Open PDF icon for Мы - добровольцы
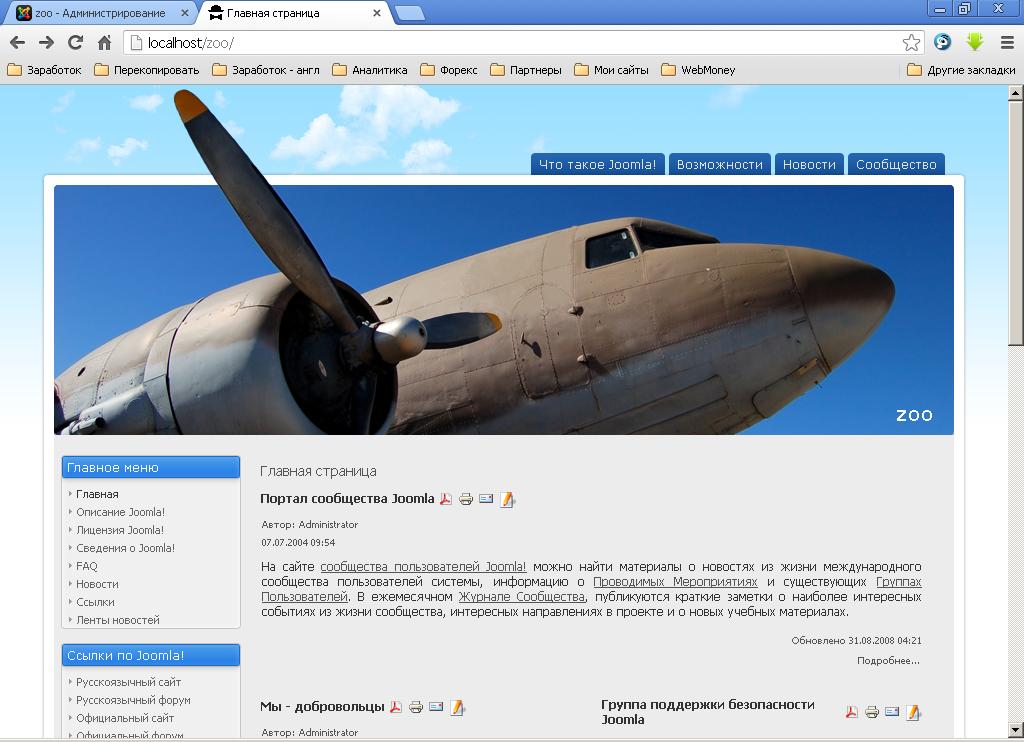 pyautogui.click(x=396, y=707)
